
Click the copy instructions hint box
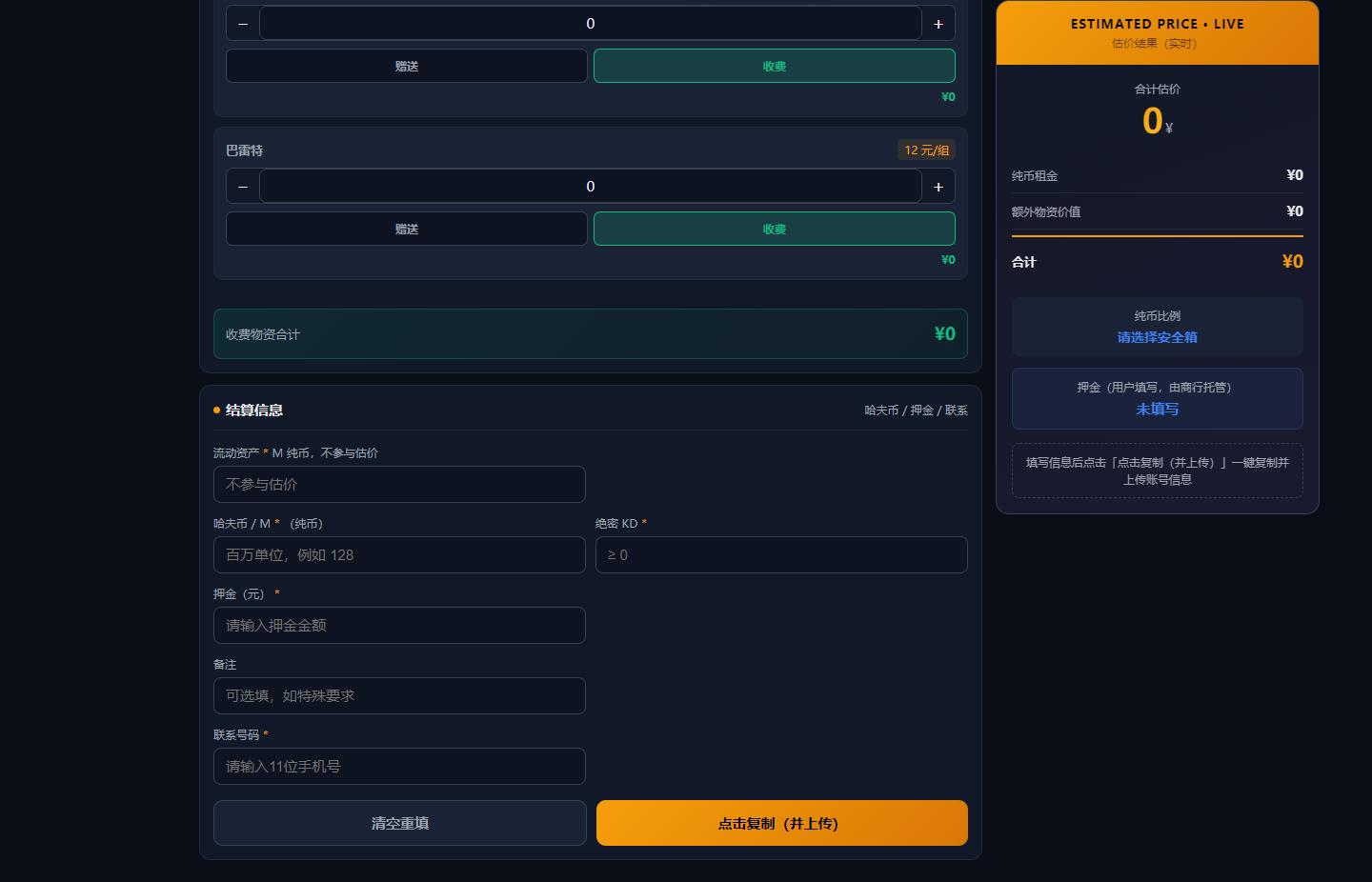click(x=1158, y=471)
